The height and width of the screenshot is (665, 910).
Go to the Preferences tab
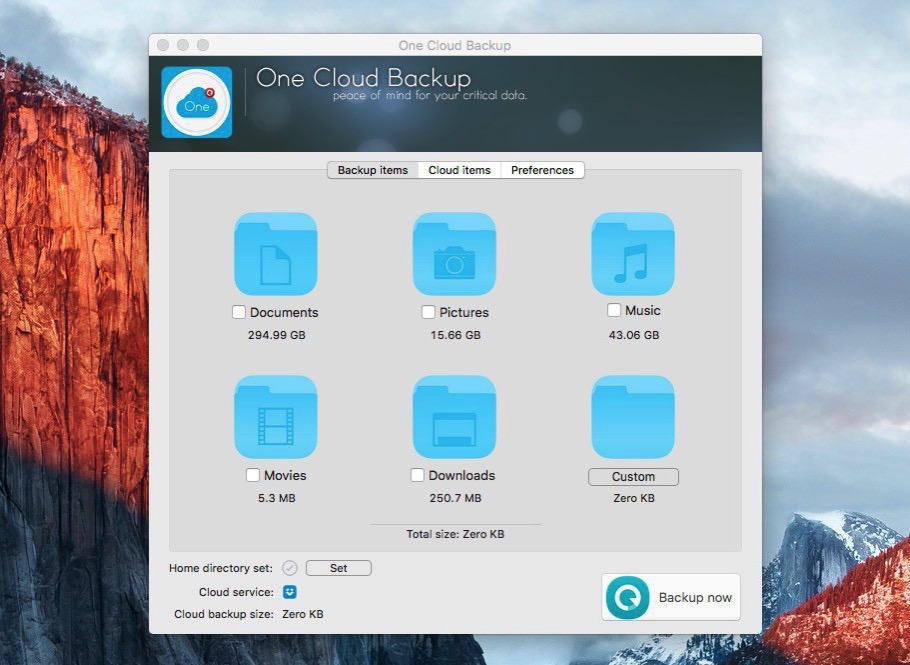pyautogui.click(x=542, y=170)
